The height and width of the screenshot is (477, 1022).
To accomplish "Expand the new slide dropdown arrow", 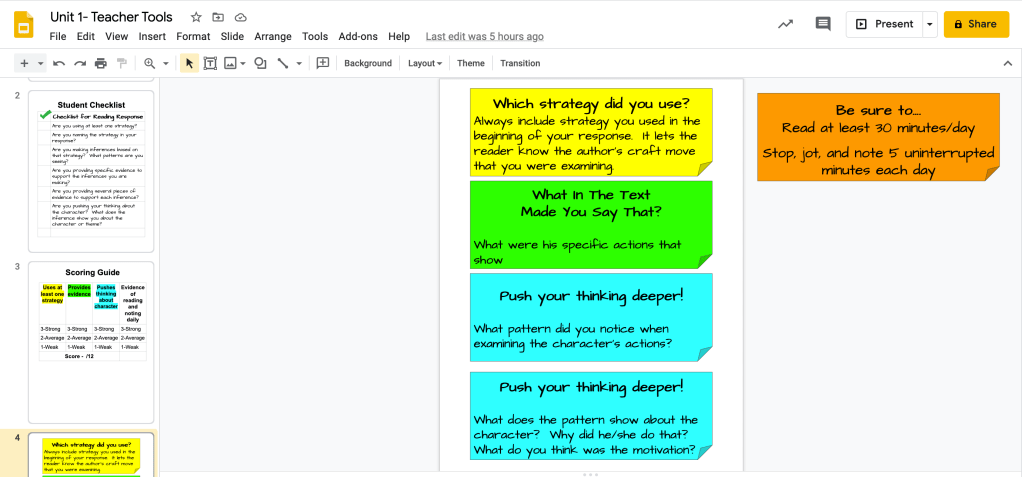I will tap(41, 63).
